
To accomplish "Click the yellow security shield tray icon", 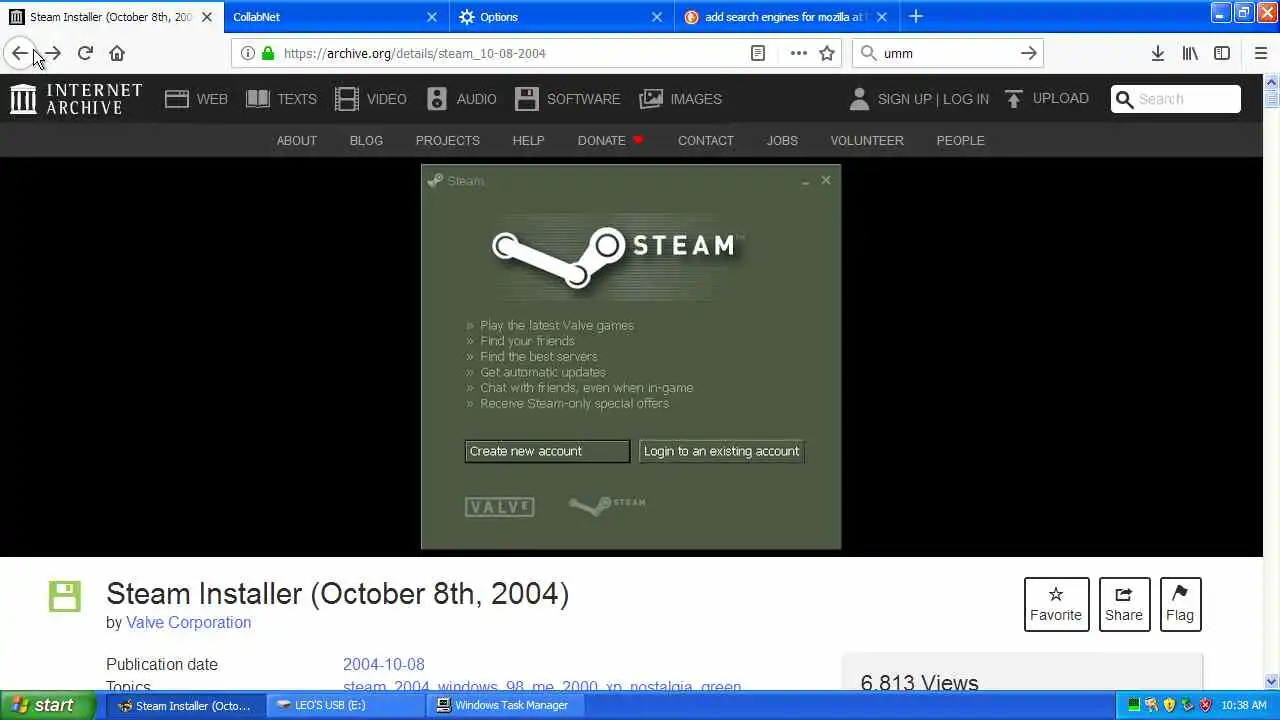I will 1169,705.
